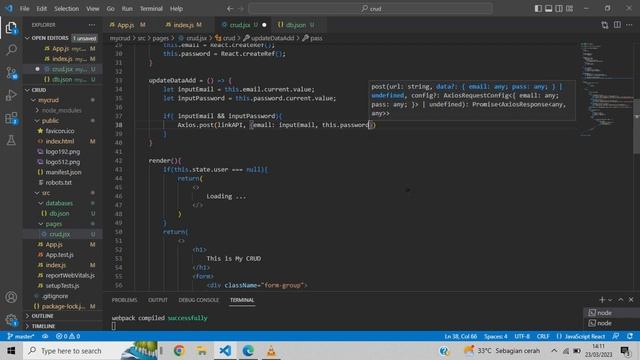Collapse the CRUD workspace folder section
The width and height of the screenshot is (640, 360).
click(62, 90)
